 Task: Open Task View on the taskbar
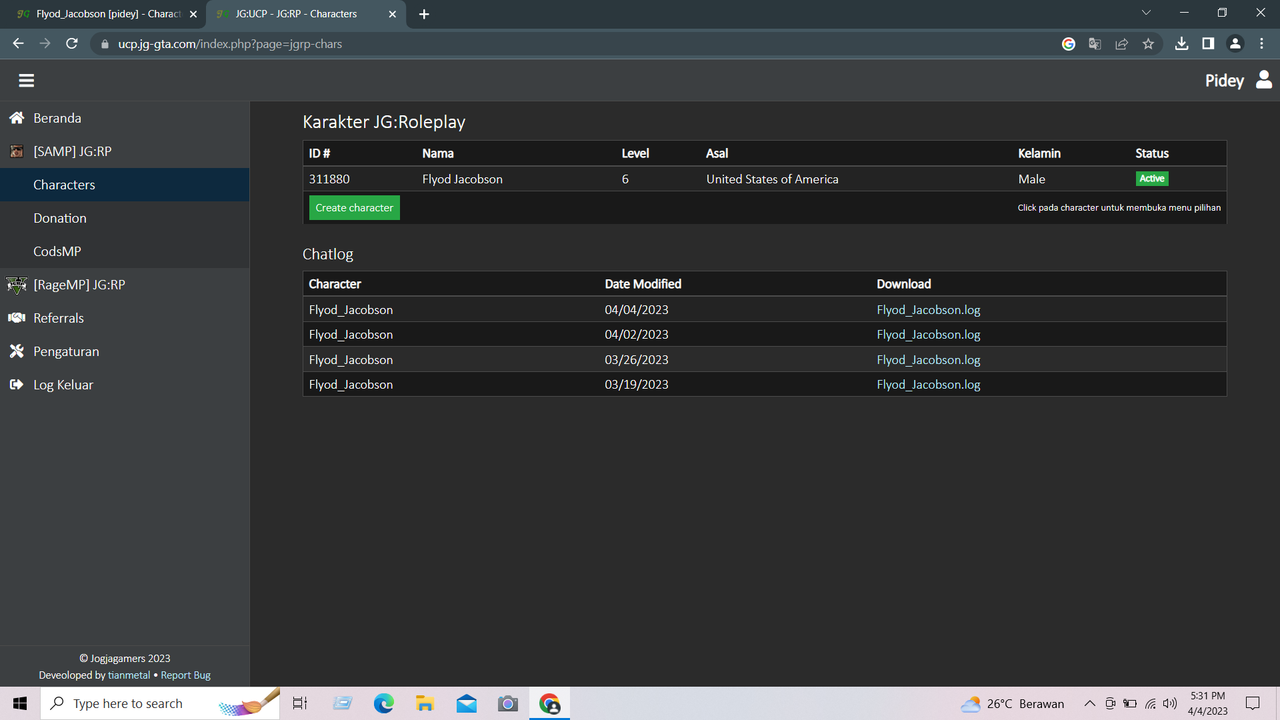(299, 704)
